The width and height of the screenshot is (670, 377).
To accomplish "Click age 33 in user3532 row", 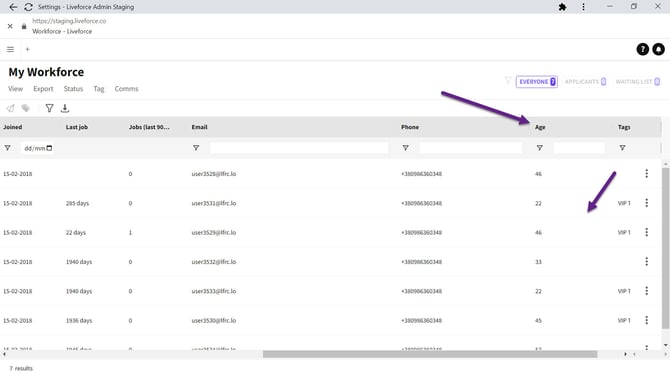I will point(538,262).
